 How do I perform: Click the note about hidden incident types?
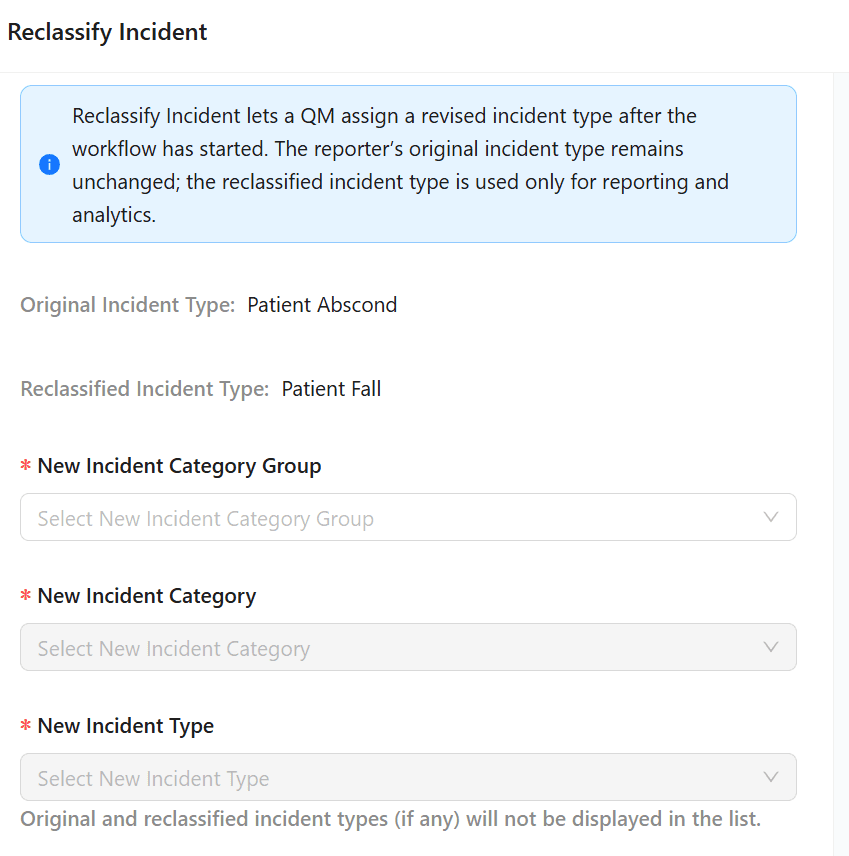[389, 818]
